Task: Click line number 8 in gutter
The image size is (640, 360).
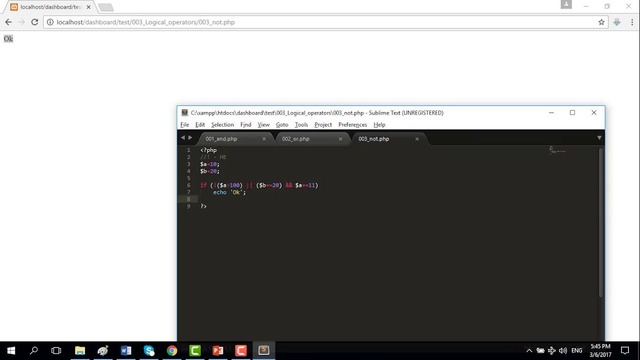Action: pyautogui.click(x=189, y=199)
